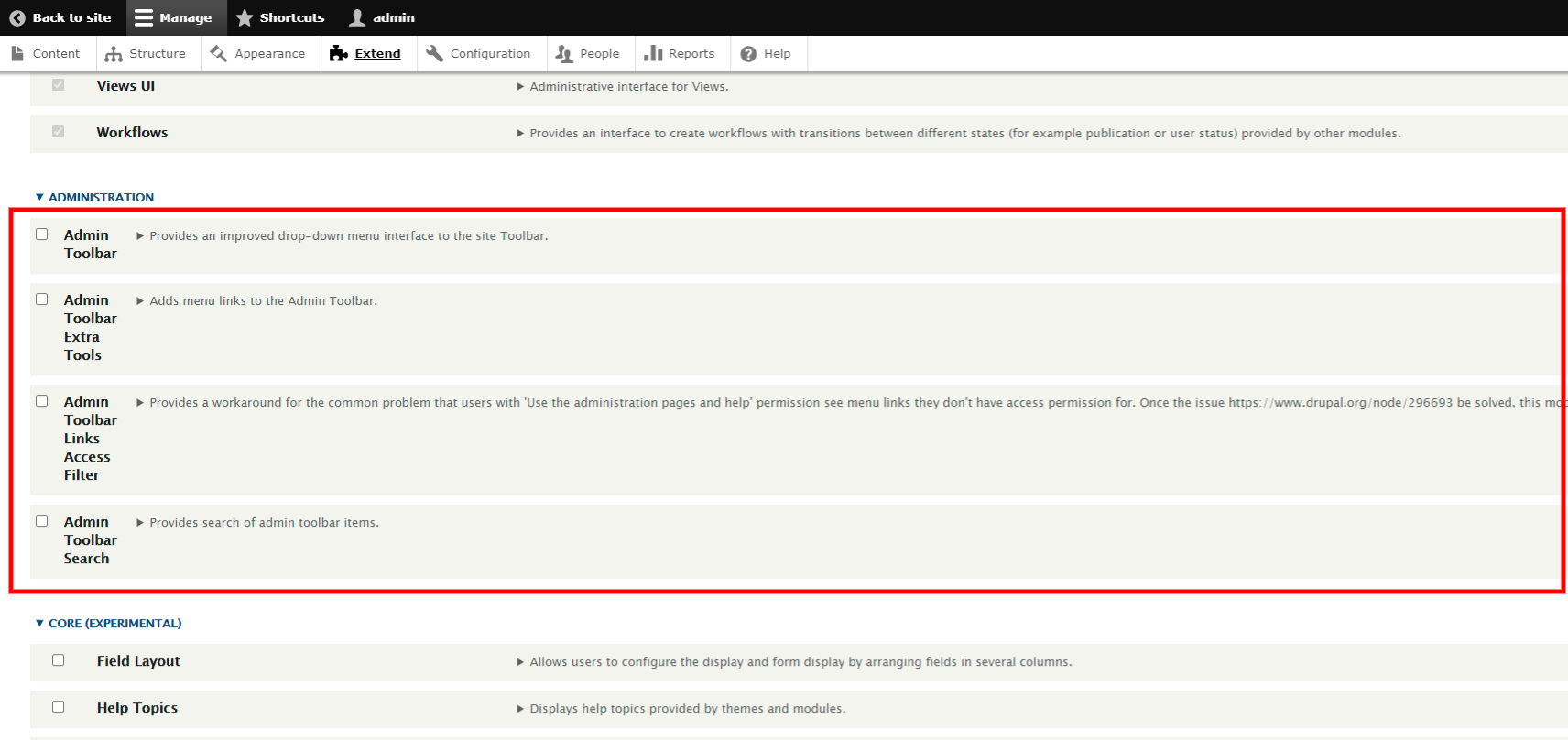The image size is (1568, 740).
Task: Open the admin user account link
Action: coord(383,17)
